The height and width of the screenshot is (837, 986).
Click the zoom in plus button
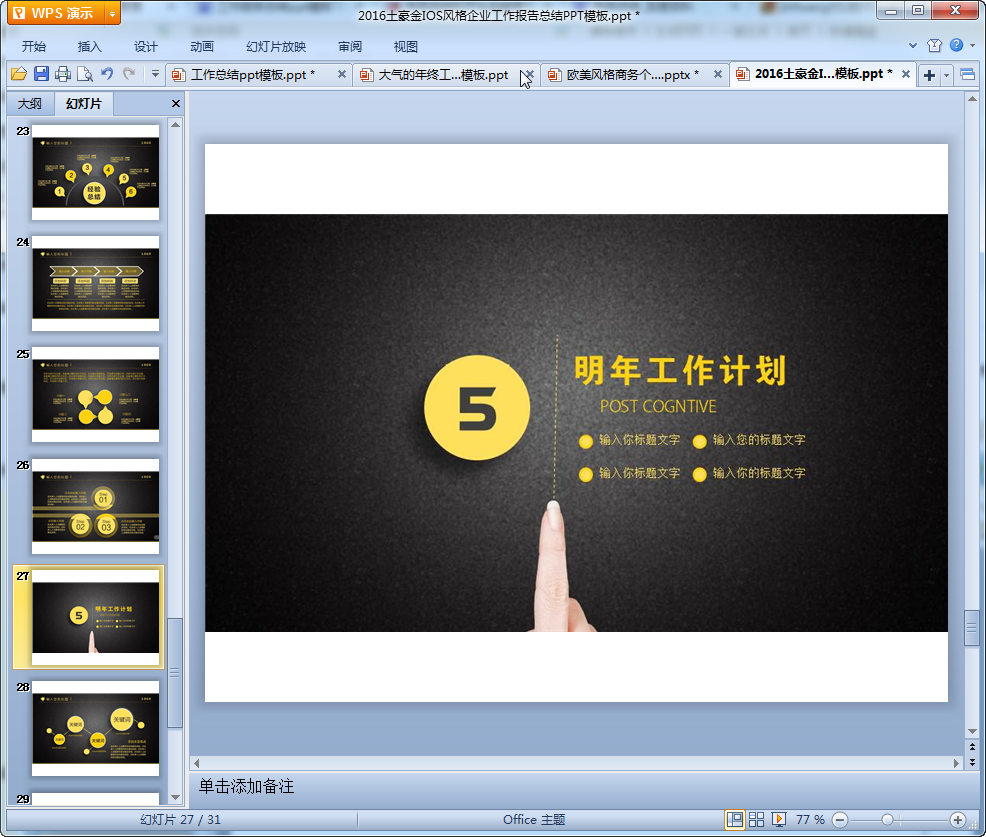pyautogui.click(x=957, y=819)
